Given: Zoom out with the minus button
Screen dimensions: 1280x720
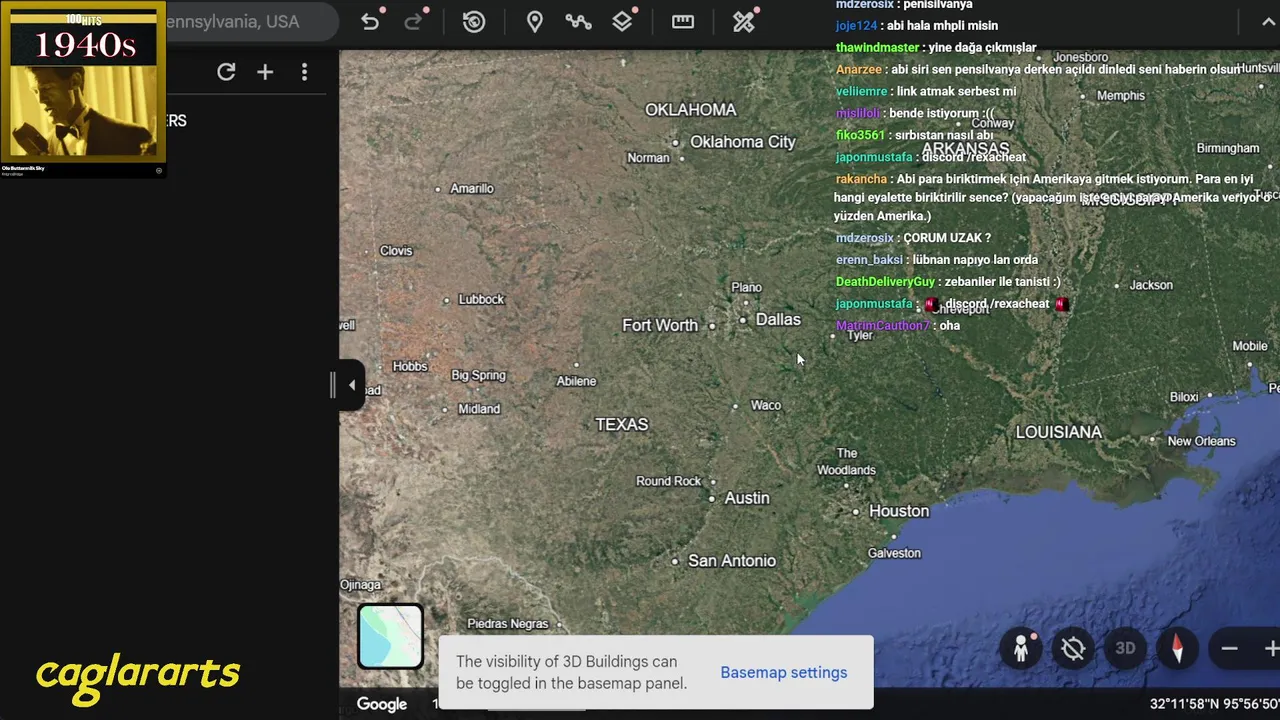Looking at the screenshot, I should pyautogui.click(x=1230, y=649).
